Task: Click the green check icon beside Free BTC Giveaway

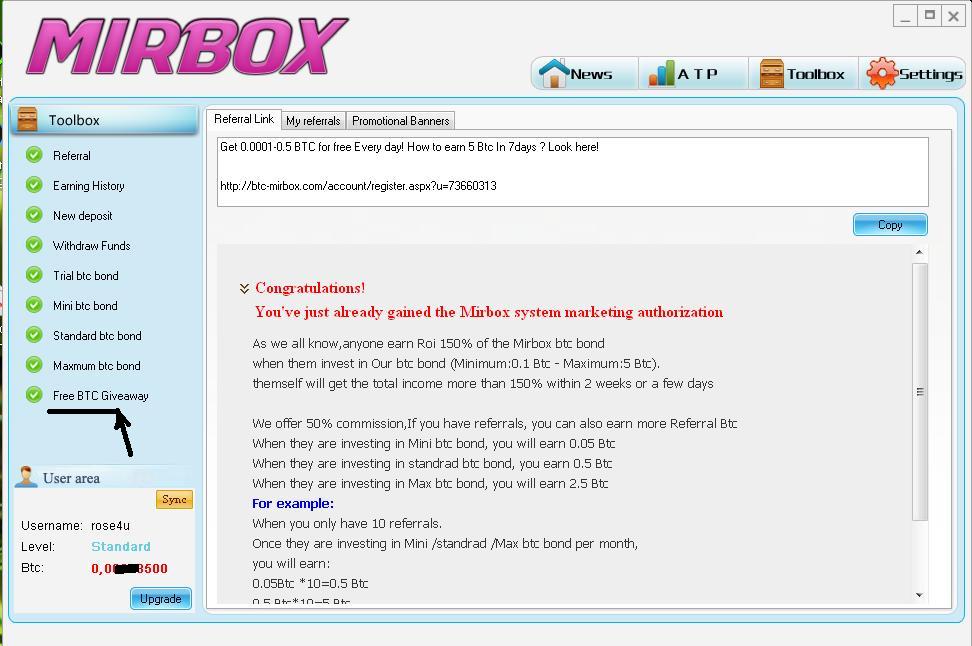Action: [x=34, y=395]
